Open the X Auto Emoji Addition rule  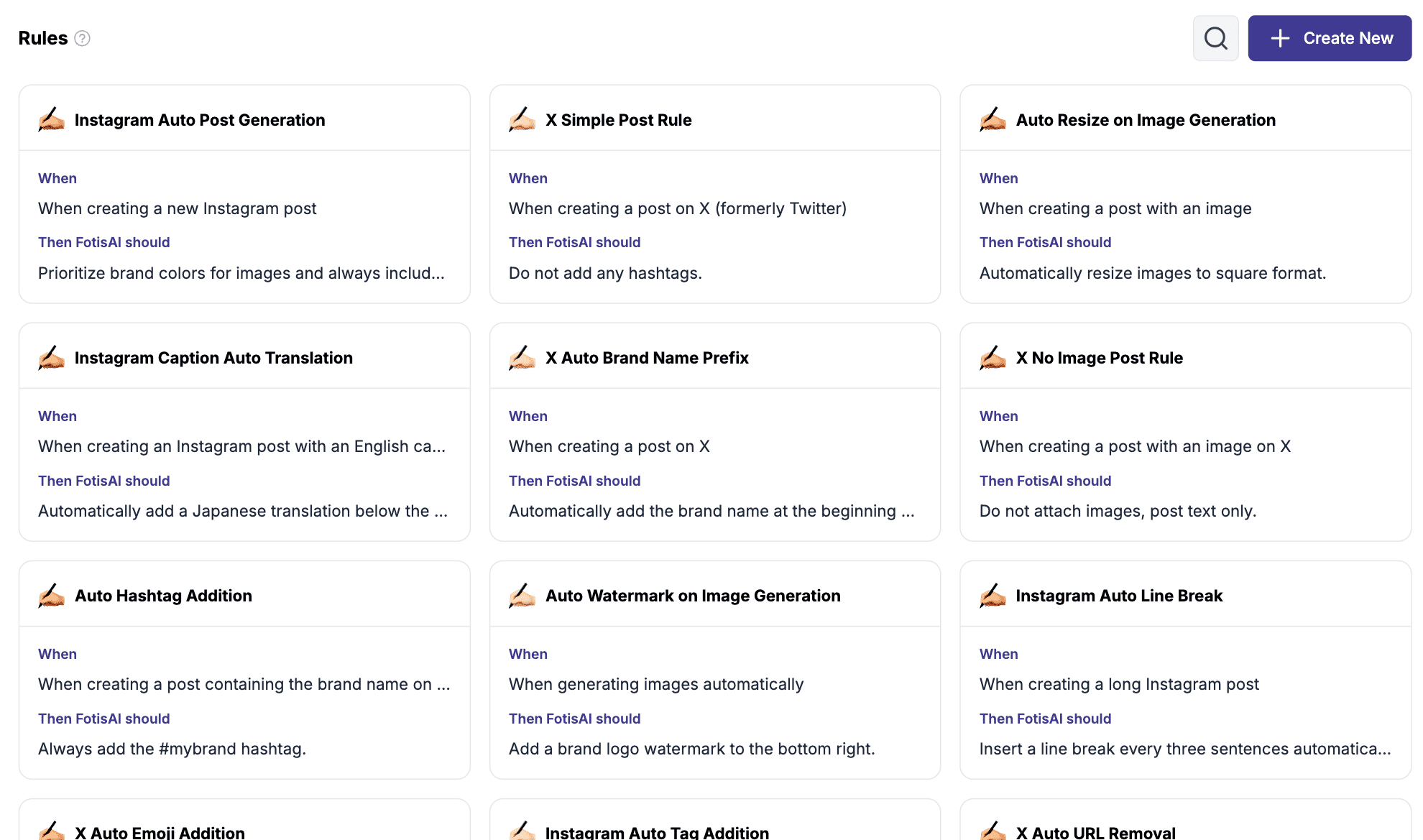tap(160, 832)
